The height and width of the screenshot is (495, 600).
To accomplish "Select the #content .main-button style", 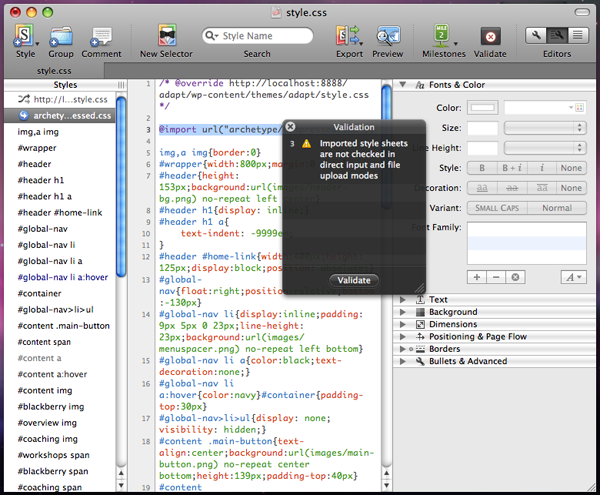I will [64, 326].
